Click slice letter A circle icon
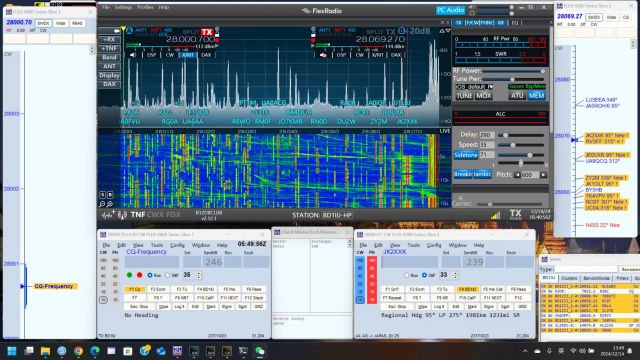Image resolution: width=640 pixels, height=360 pixels. [129, 31]
